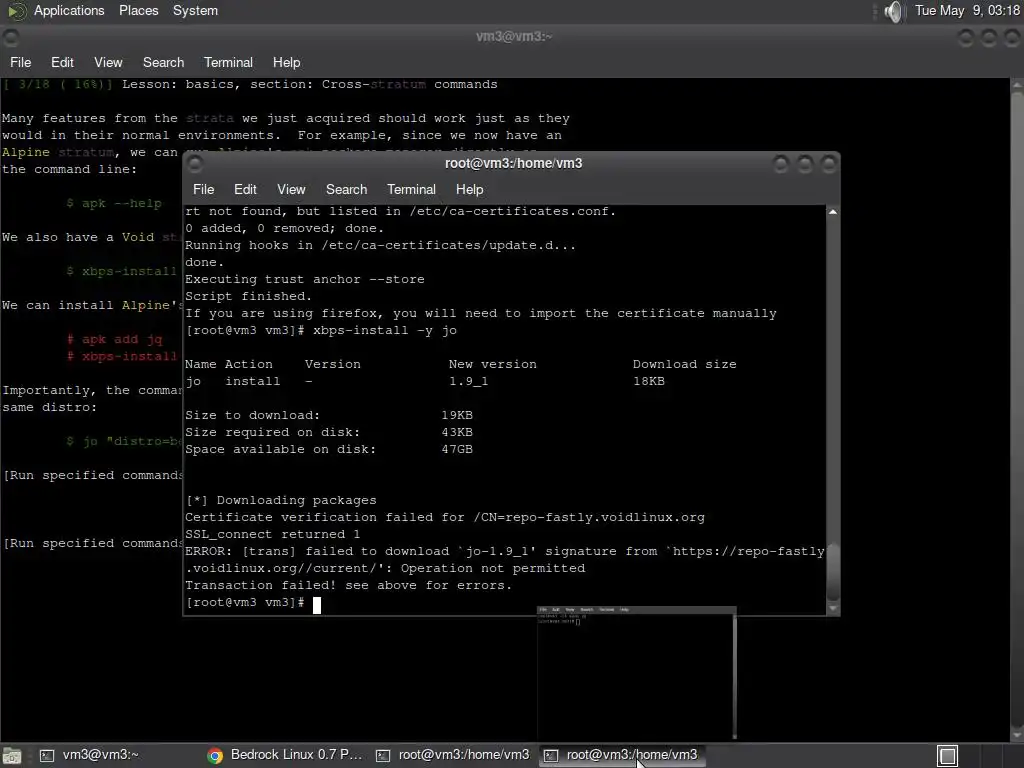Click the 'Executing trust anchor --store' line
The width and height of the screenshot is (1024, 768).
(304, 280)
